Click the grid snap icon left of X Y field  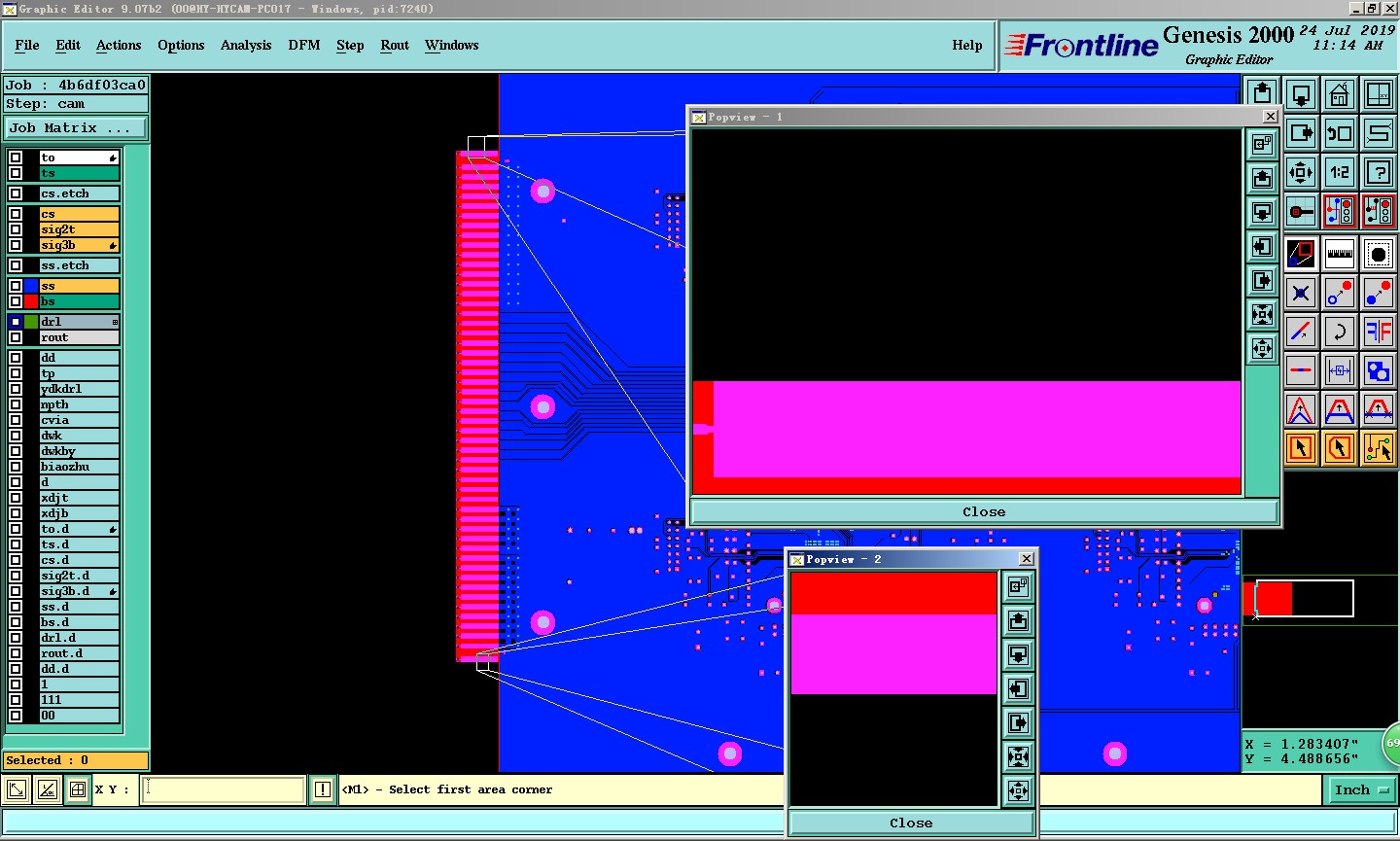(77, 789)
